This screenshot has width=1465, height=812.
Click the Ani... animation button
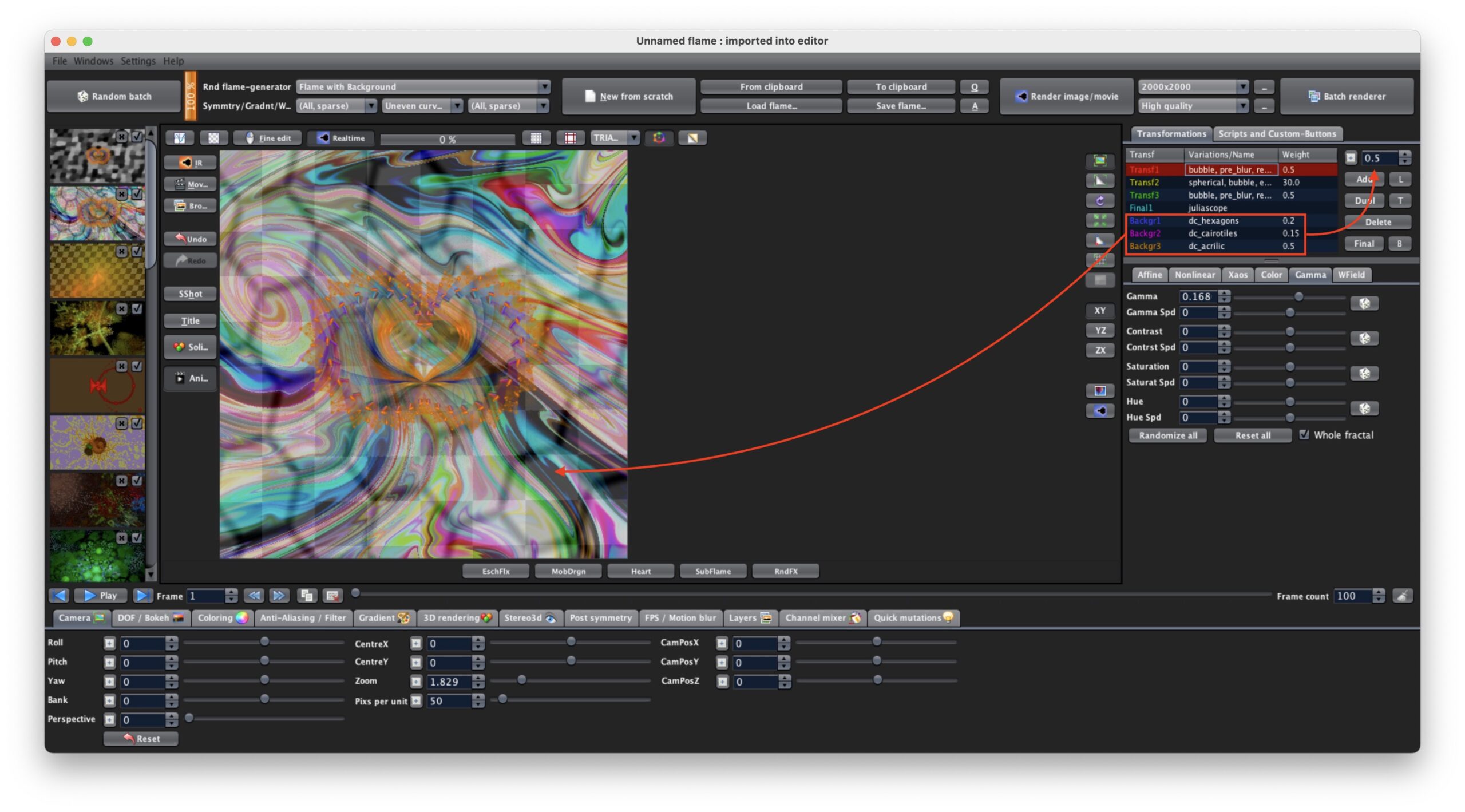click(191, 378)
